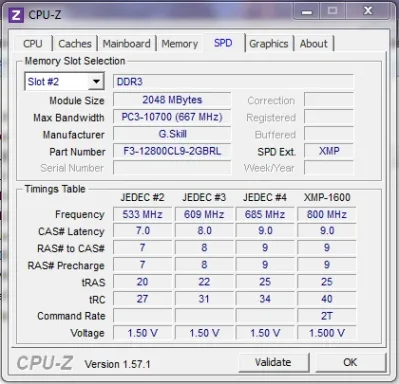Screen dimensions: 399x384
Task: Confirm with the OK button
Action: coord(350,362)
